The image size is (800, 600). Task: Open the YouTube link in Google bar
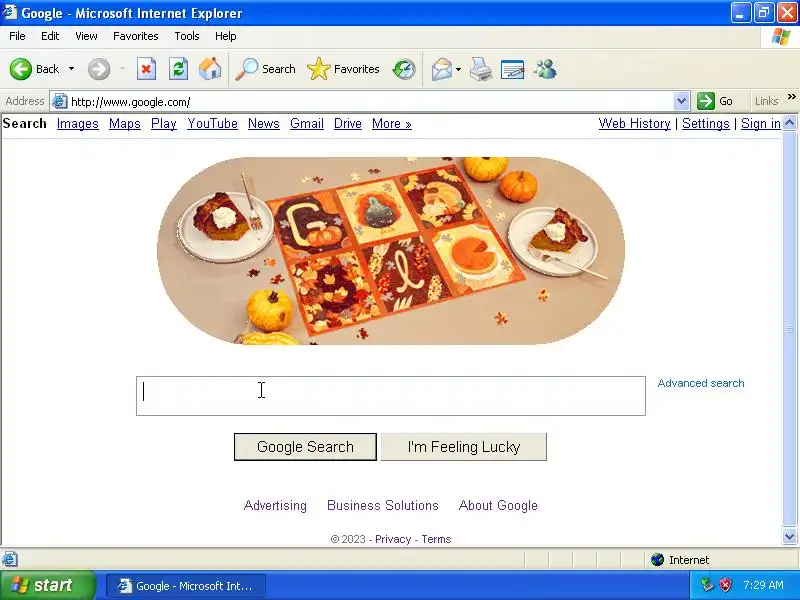(x=212, y=123)
